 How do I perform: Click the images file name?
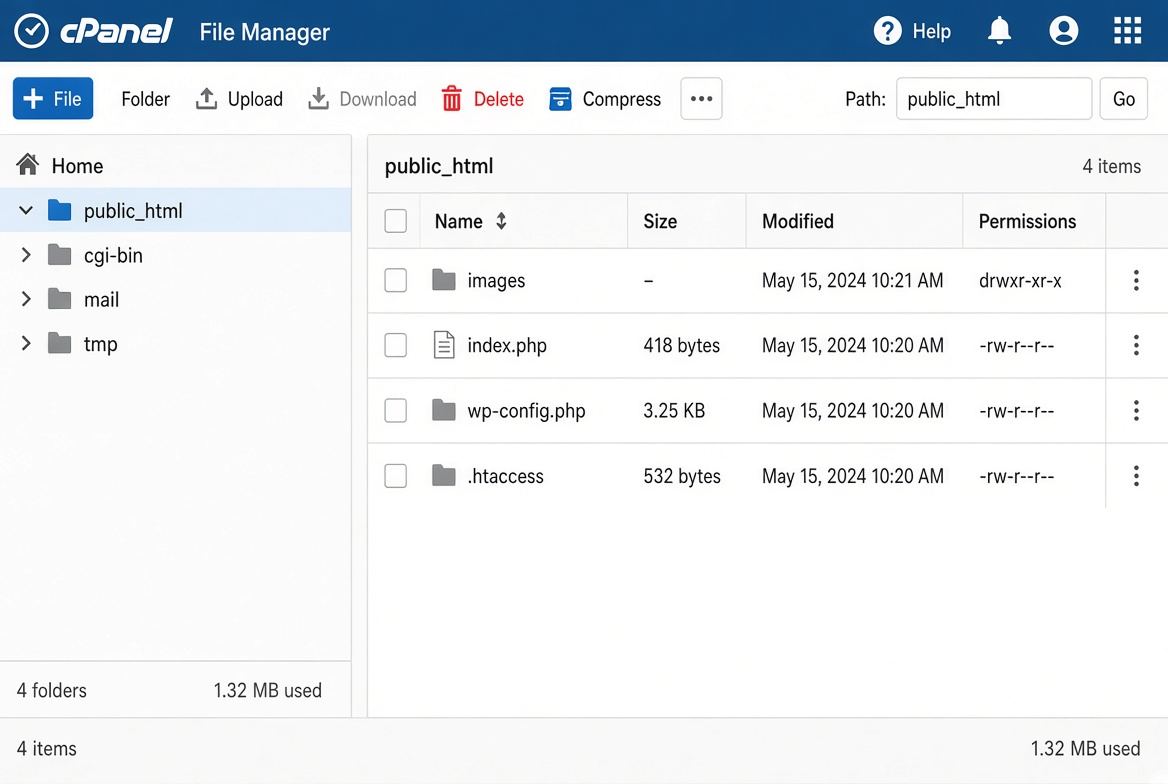[496, 281]
